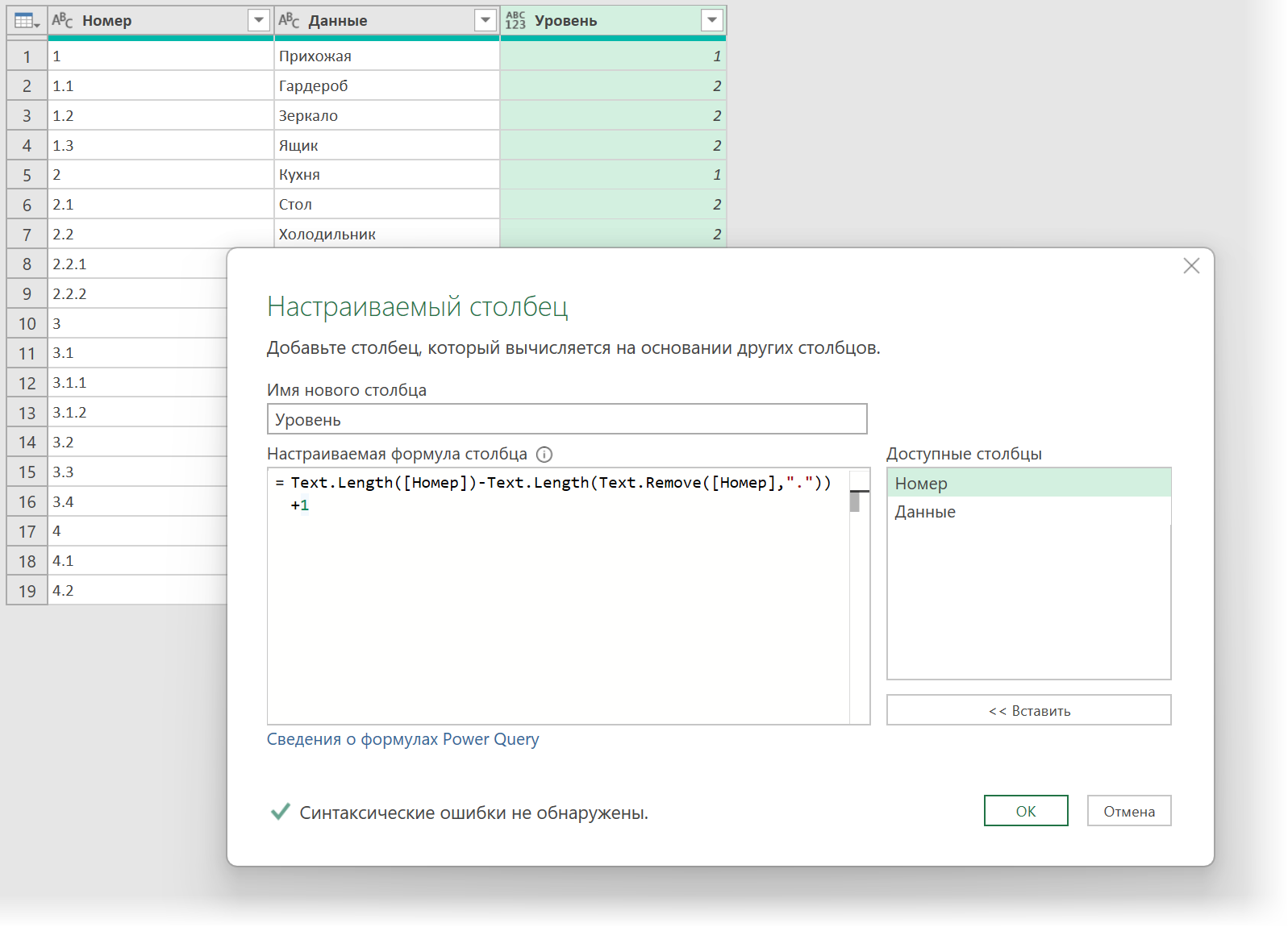The height and width of the screenshot is (927, 1288).
Task: Select row number 10 header
Action: pyautogui.click(x=27, y=323)
